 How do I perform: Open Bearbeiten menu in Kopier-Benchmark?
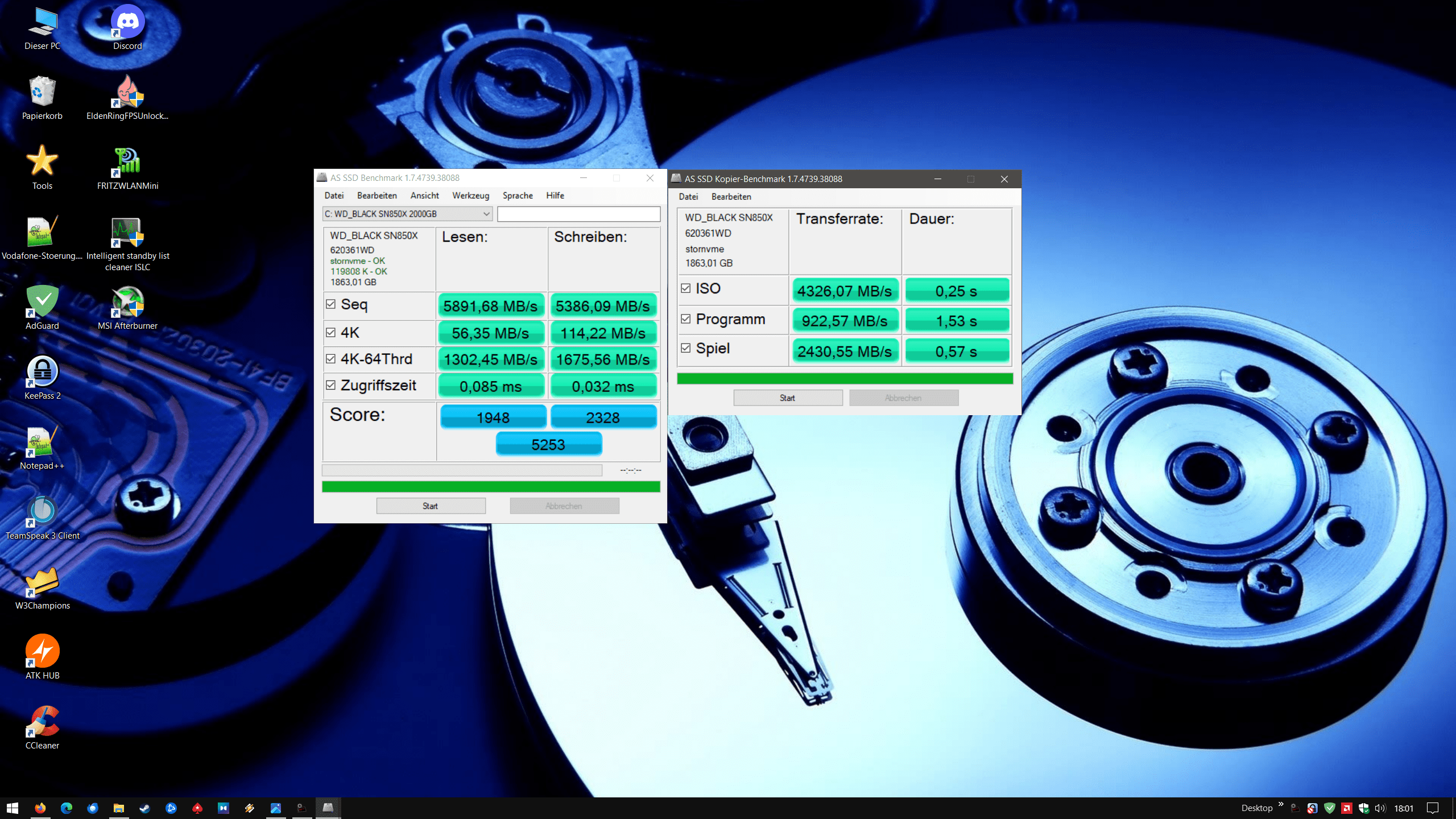coord(731,197)
